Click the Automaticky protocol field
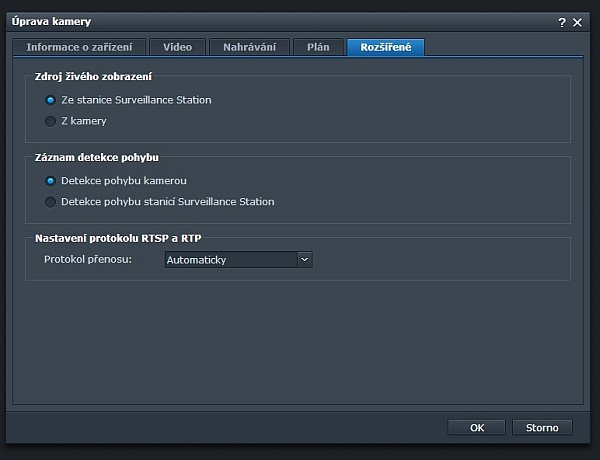600x460 pixels. point(231,259)
